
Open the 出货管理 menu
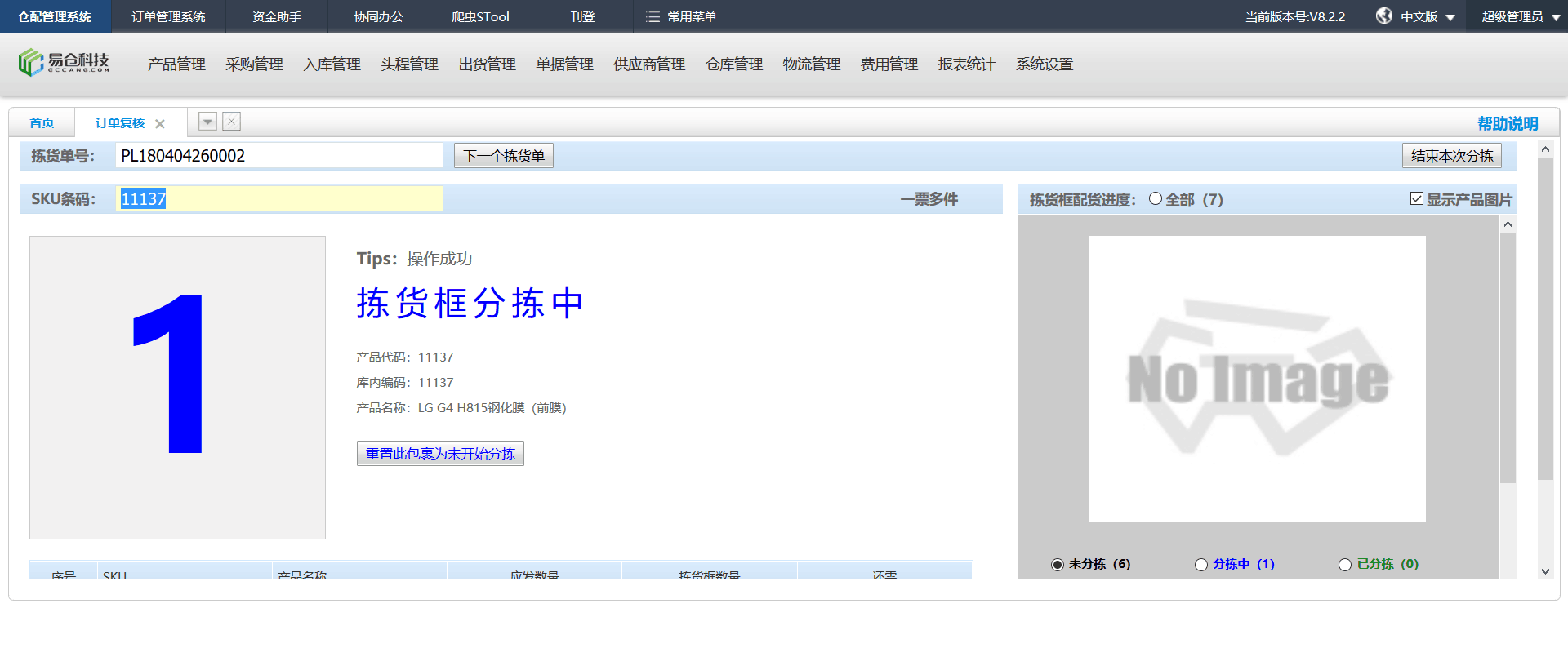(x=487, y=64)
